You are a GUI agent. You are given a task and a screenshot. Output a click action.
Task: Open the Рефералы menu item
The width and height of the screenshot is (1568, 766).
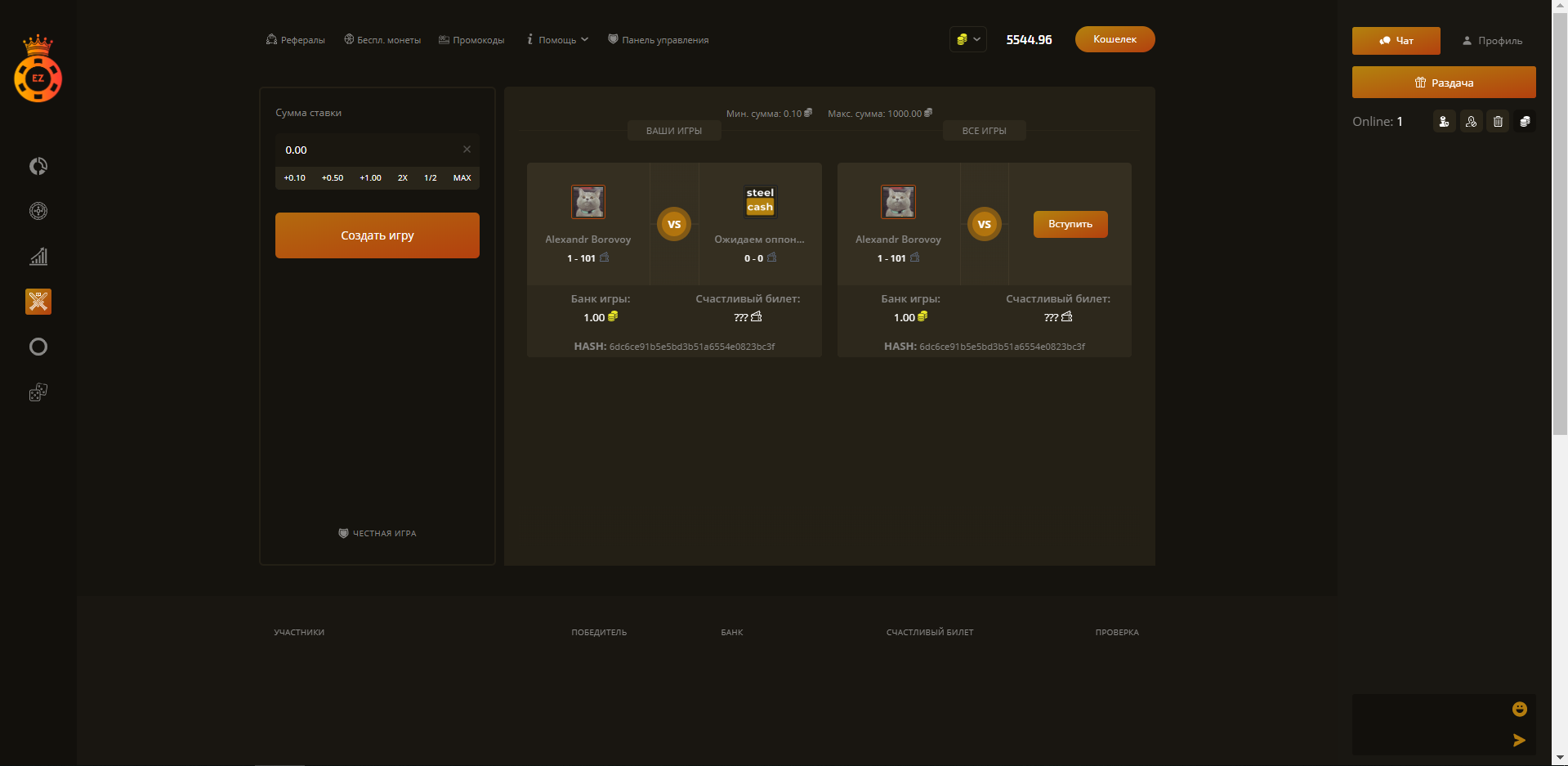click(296, 40)
